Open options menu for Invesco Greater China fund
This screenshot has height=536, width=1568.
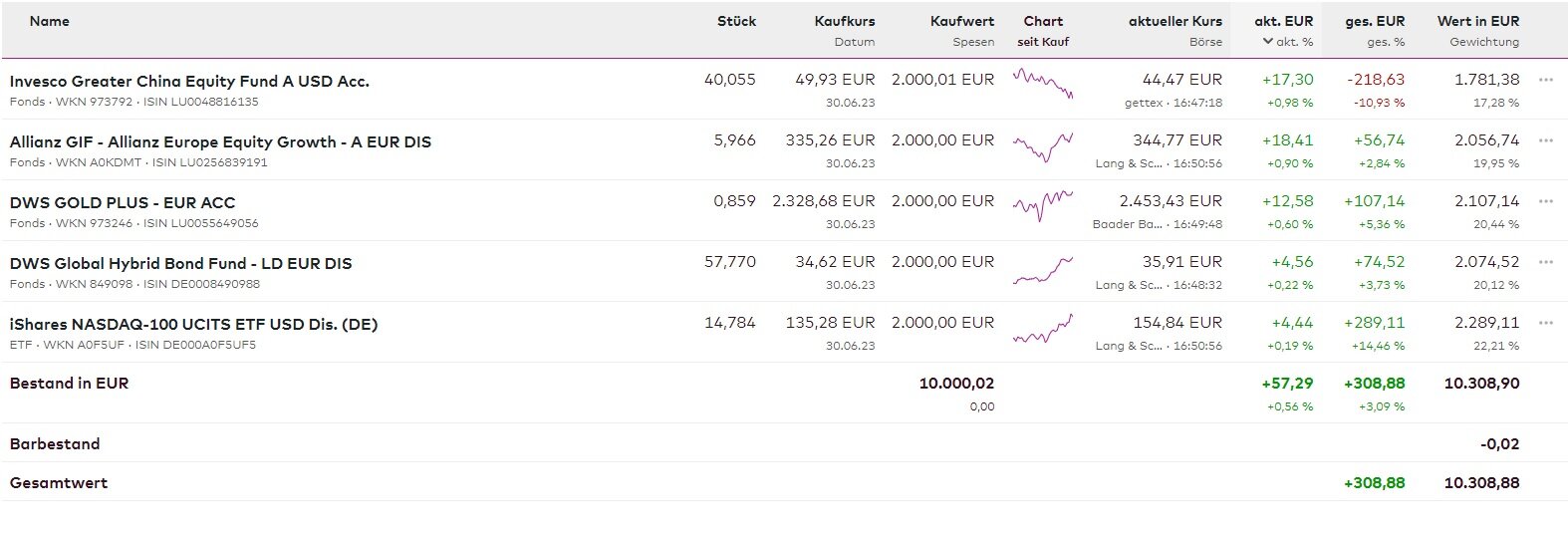pyautogui.click(x=1545, y=80)
